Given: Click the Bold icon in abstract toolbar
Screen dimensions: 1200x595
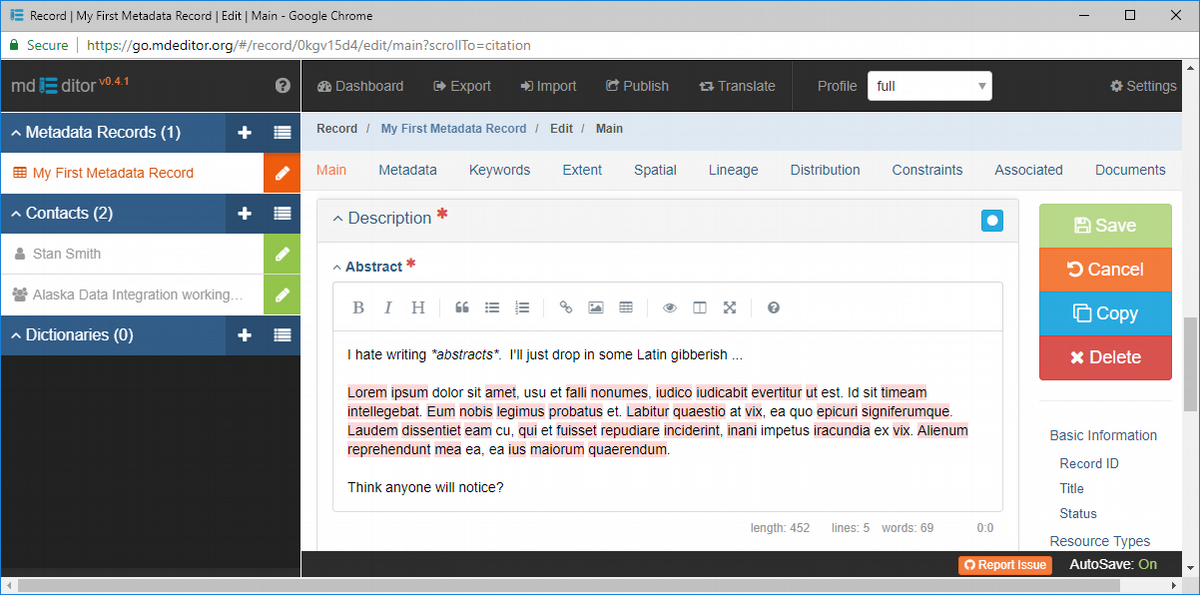Looking at the screenshot, I should tap(358, 308).
